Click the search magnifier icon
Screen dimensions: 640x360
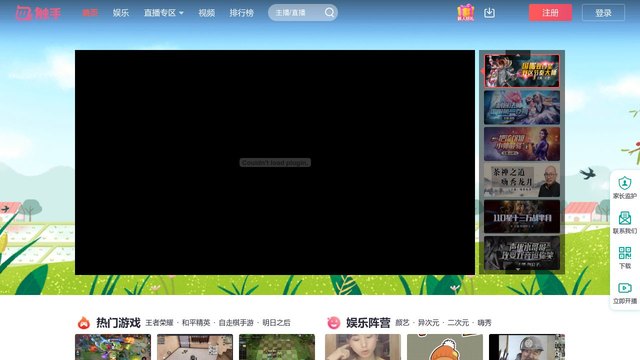click(x=329, y=13)
